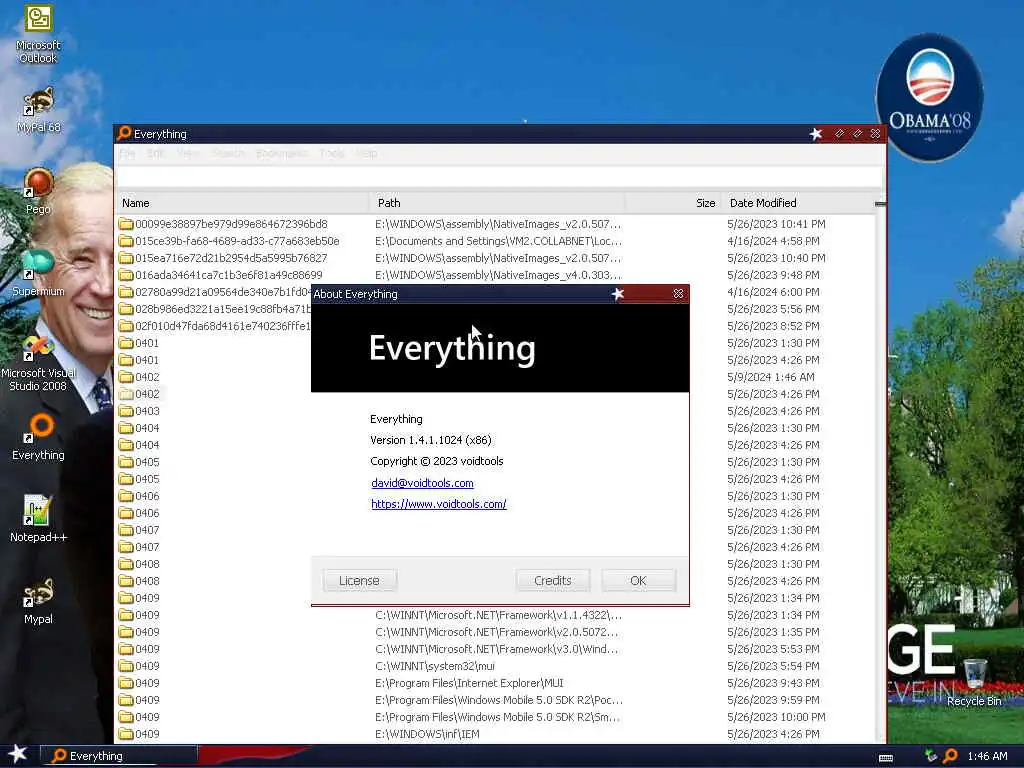1024x768 pixels.
Task: Click the Everything desktop shortcut icon
Action: [38, 437]
